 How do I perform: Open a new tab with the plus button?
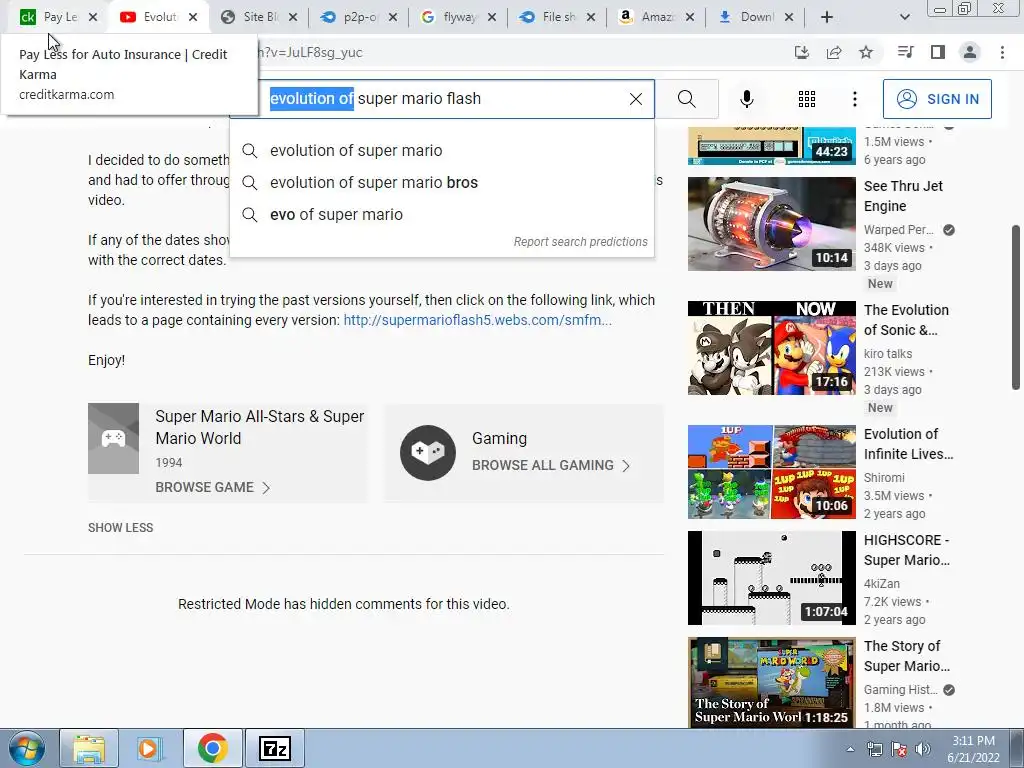pyautogui.click(x=826, y=17)
